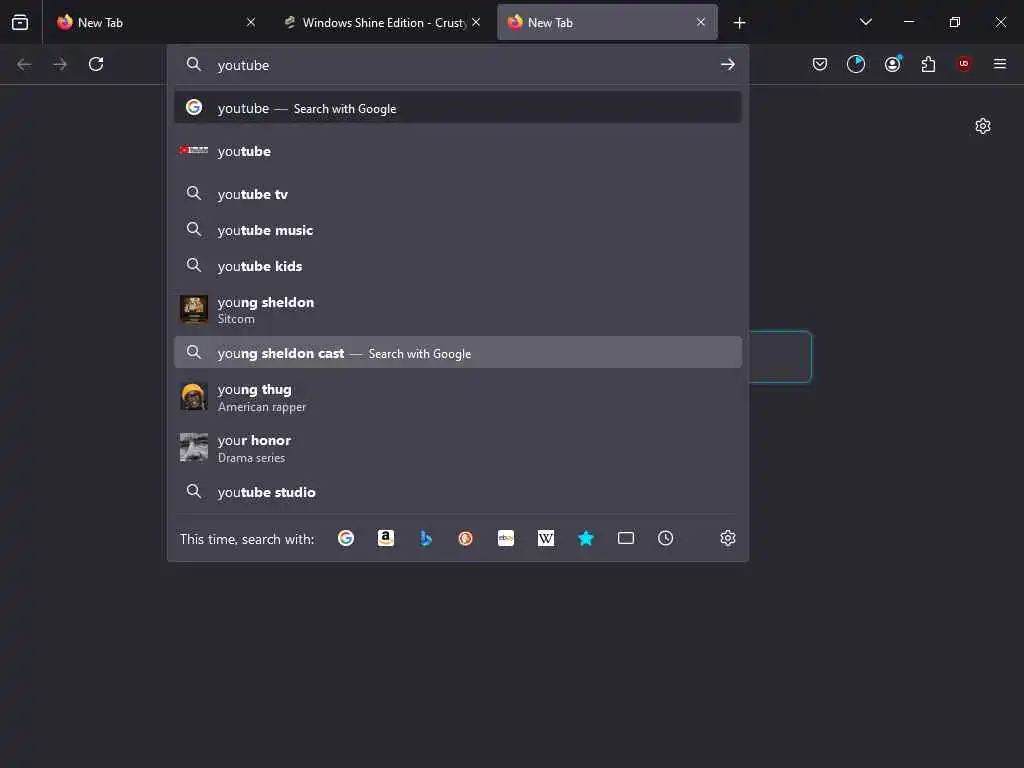Click the young thug thumbnail image
This screenshot has width=1024, height=768.
[194, 396]
